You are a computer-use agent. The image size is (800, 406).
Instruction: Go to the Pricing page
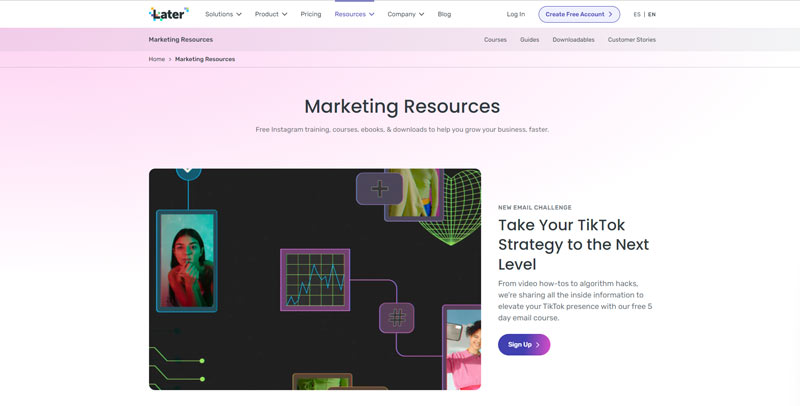click(x=311, y=14)
